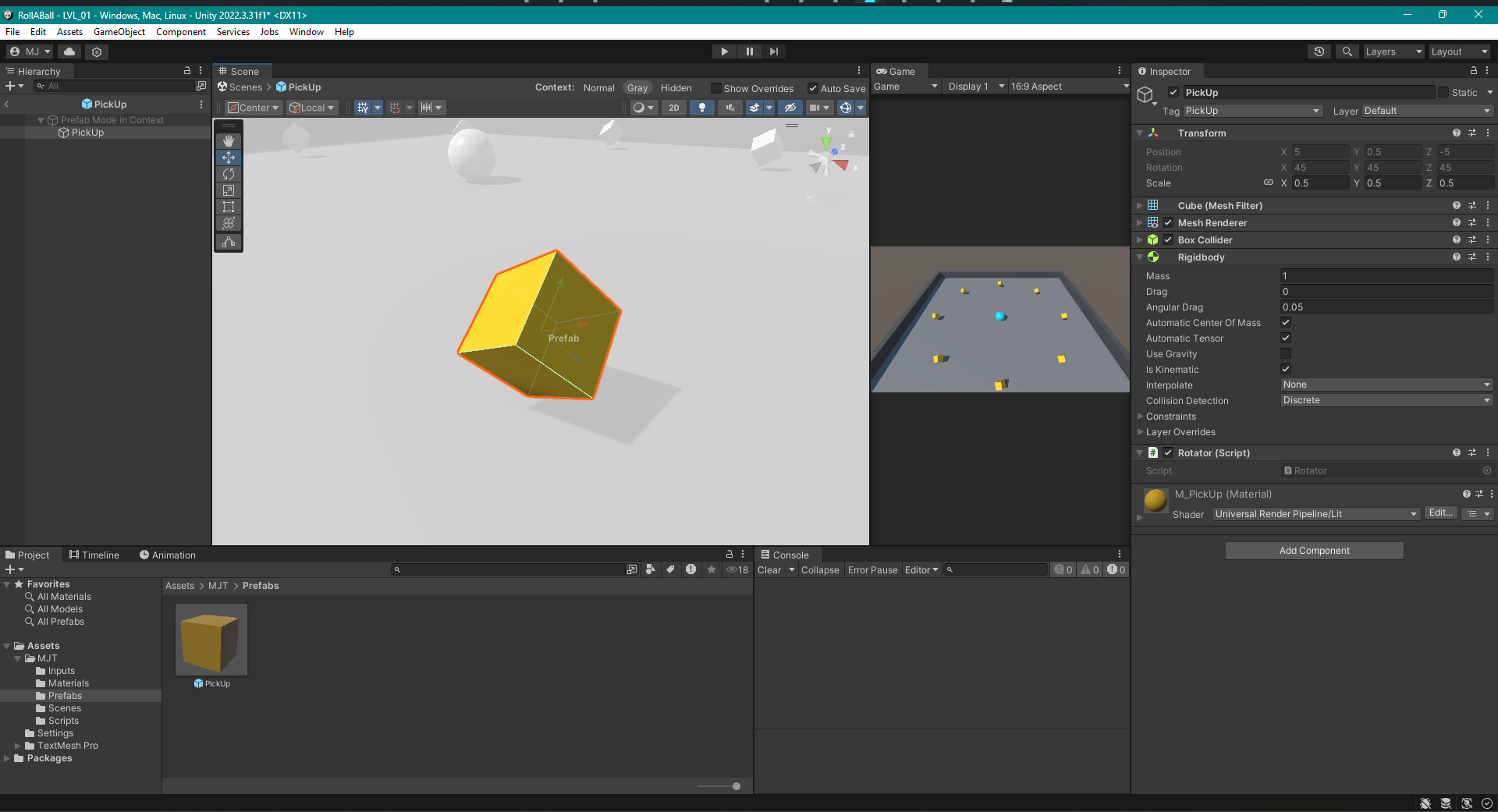Viewport: 1498px width, 812px height.
Task: Select the Scale tool in Scene toolbar
Action: point(229,190)
